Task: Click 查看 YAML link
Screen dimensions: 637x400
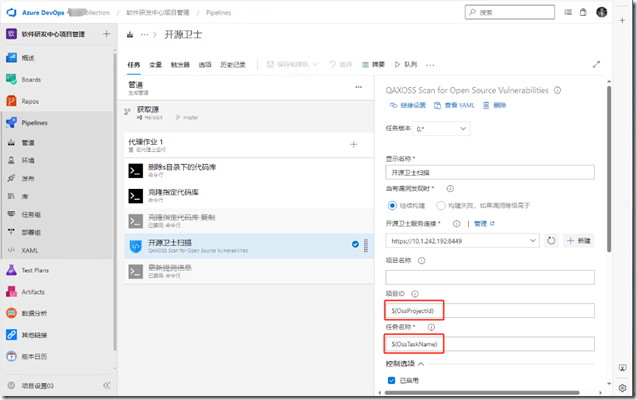Action: pos(454,105)
